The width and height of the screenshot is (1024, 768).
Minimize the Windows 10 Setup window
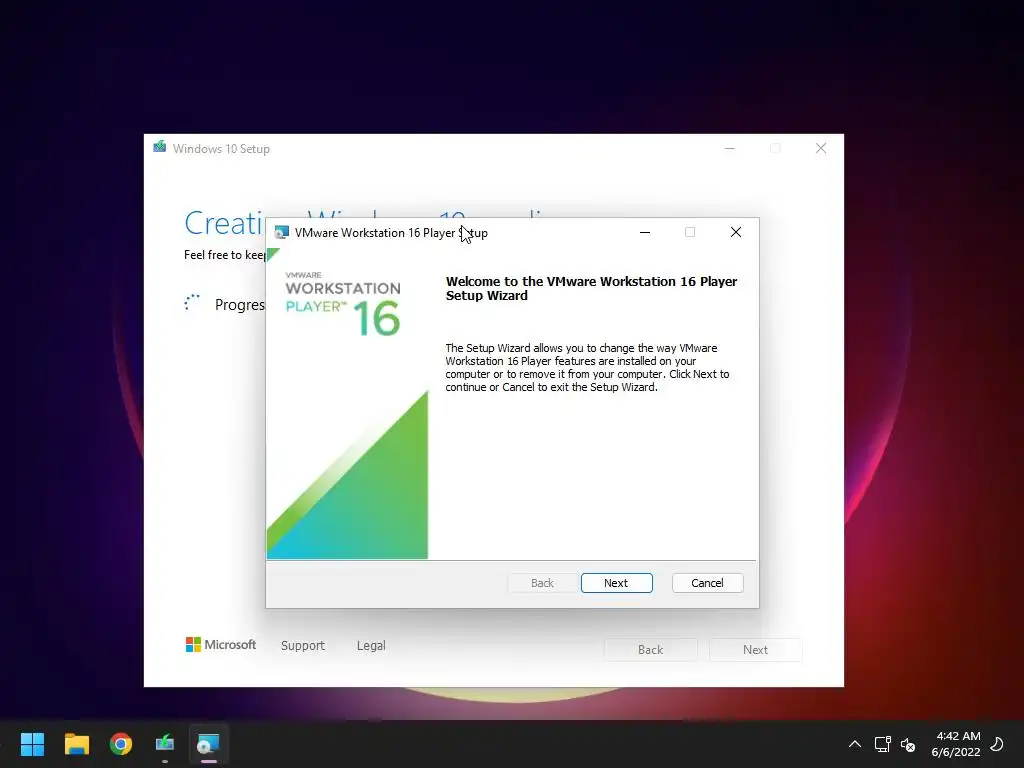(x=729, y=148)
